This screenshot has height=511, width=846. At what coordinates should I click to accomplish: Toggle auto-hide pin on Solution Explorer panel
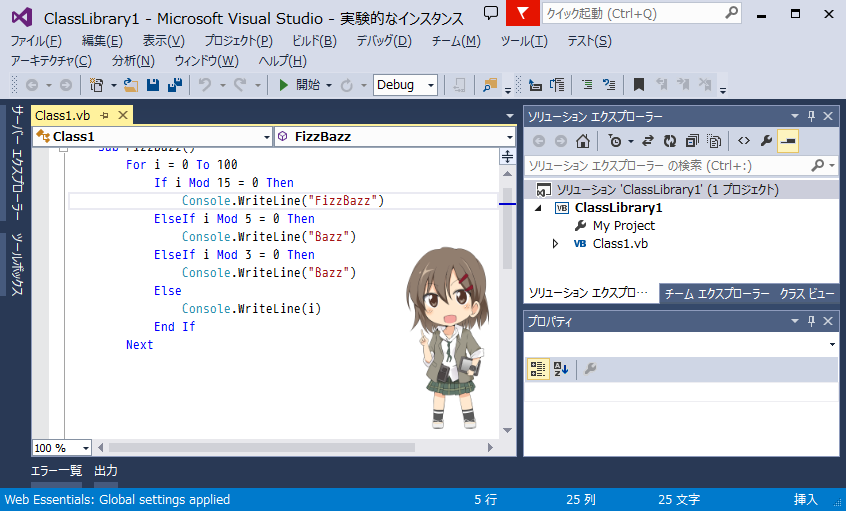(811, 117)
